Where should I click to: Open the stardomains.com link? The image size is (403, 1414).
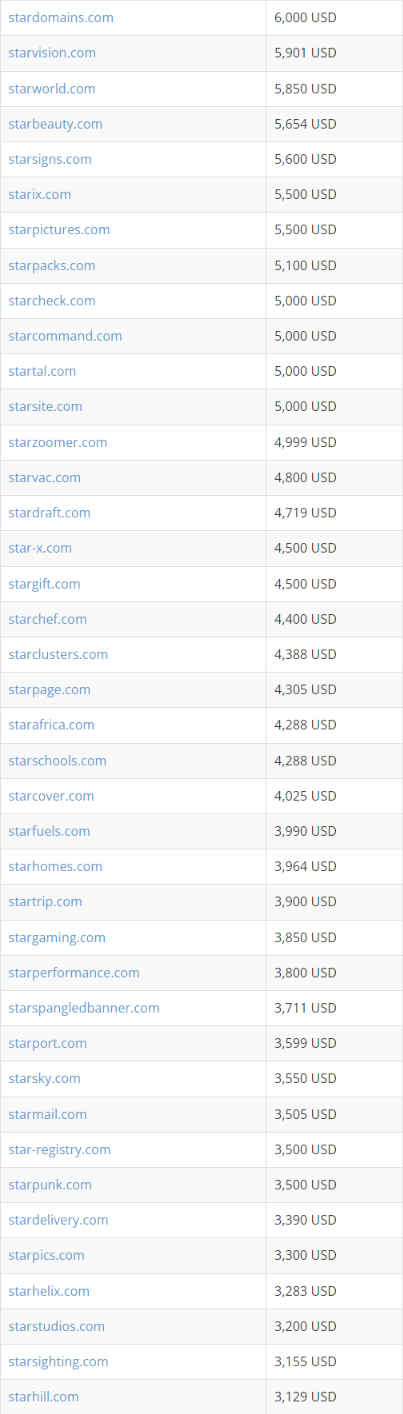pyautogui.click(x=61, y=18)
